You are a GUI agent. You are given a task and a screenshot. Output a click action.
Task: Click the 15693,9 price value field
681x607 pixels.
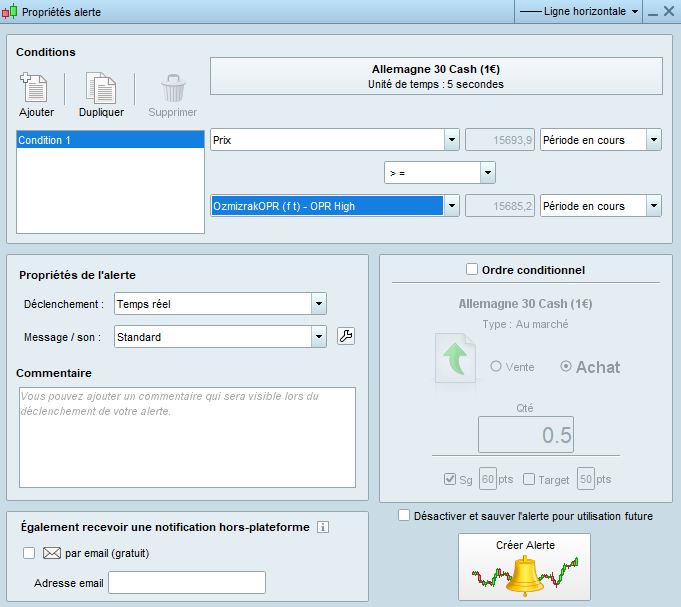(x=499, y=140)
